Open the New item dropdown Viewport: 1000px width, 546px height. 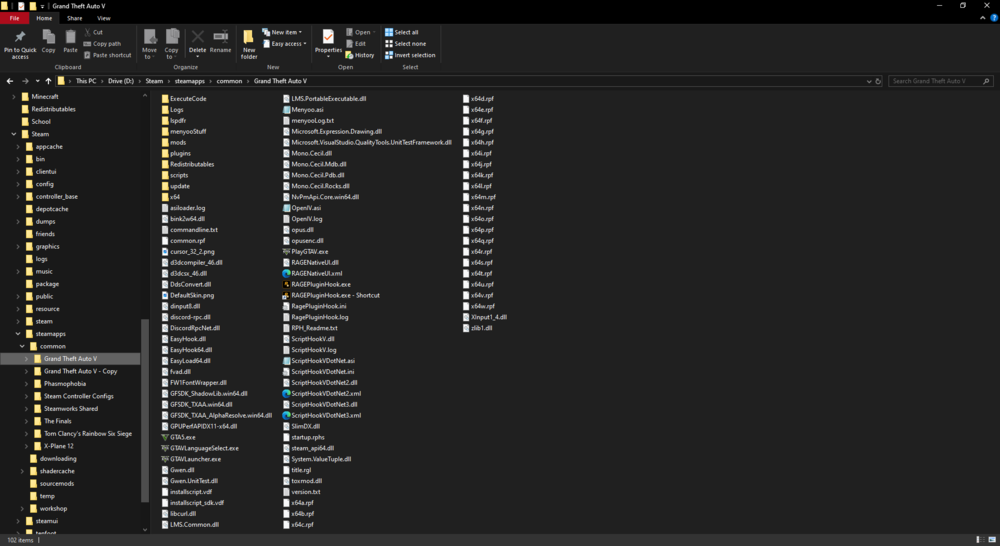[x=282, y=33]
